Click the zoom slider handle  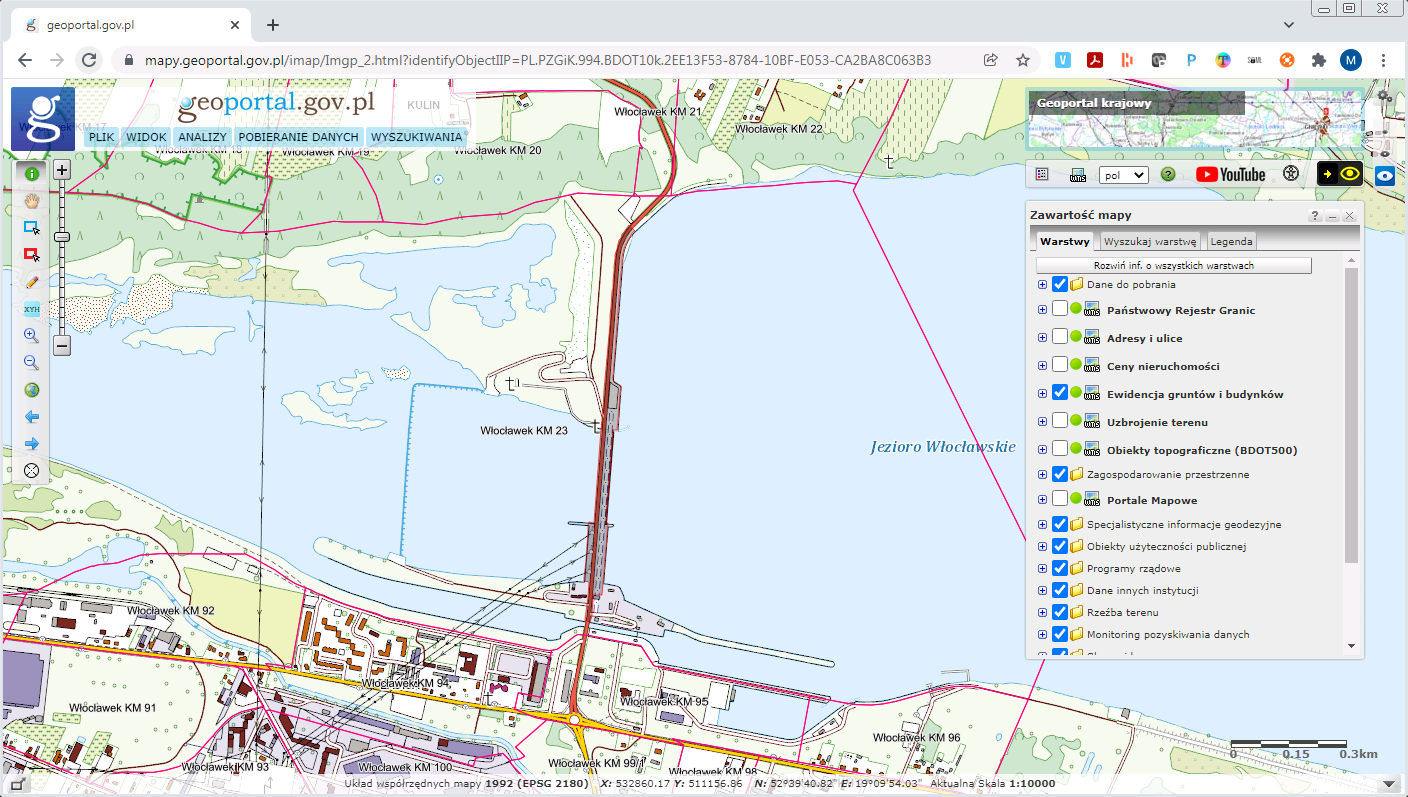pos(62,237)
